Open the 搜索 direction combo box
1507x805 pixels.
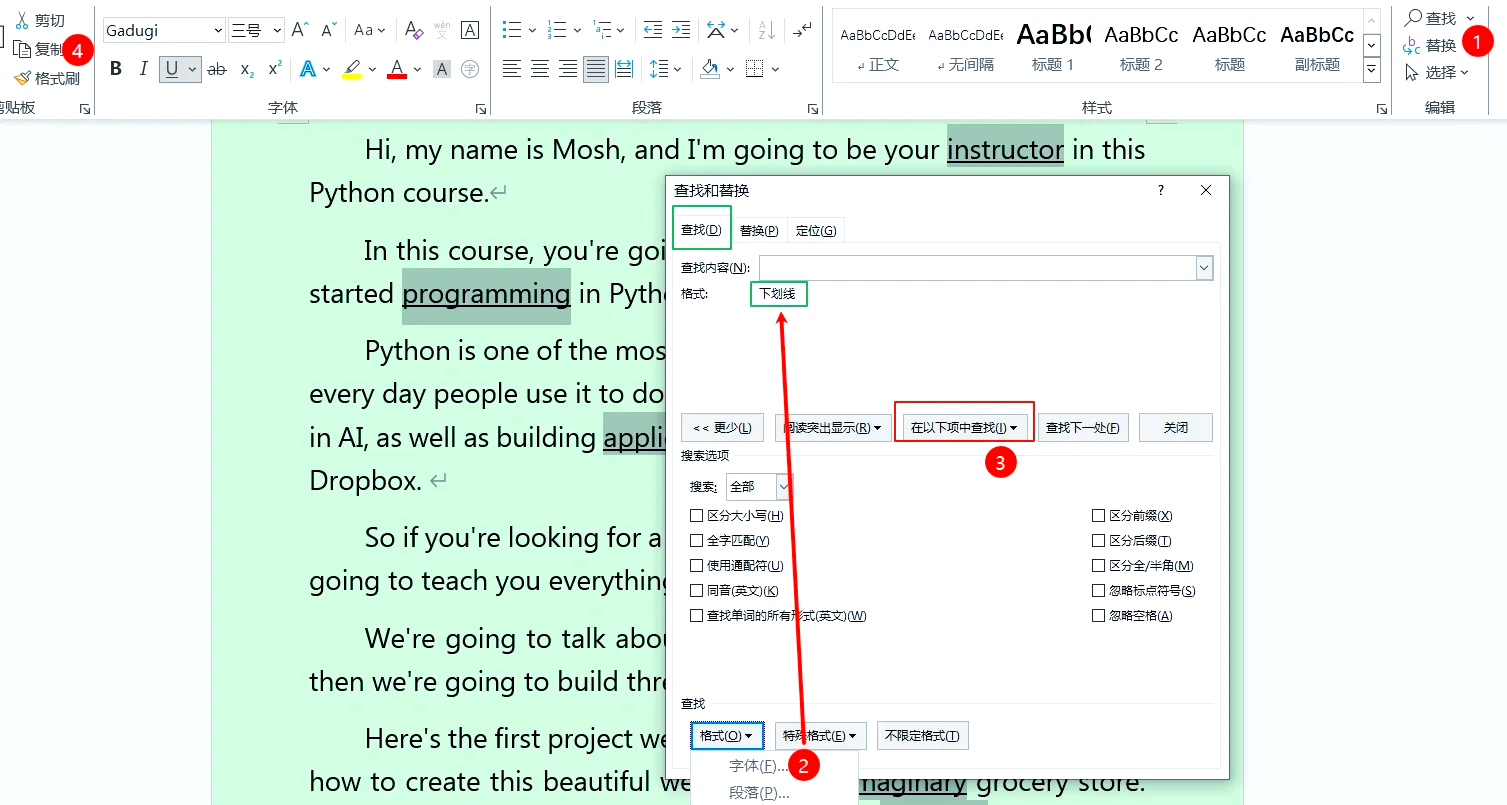(783, 487)
